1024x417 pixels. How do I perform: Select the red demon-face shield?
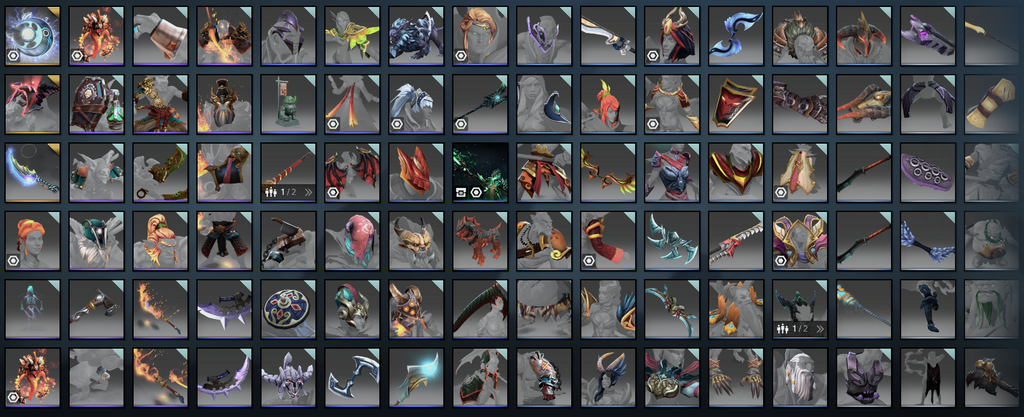[737, 104]
